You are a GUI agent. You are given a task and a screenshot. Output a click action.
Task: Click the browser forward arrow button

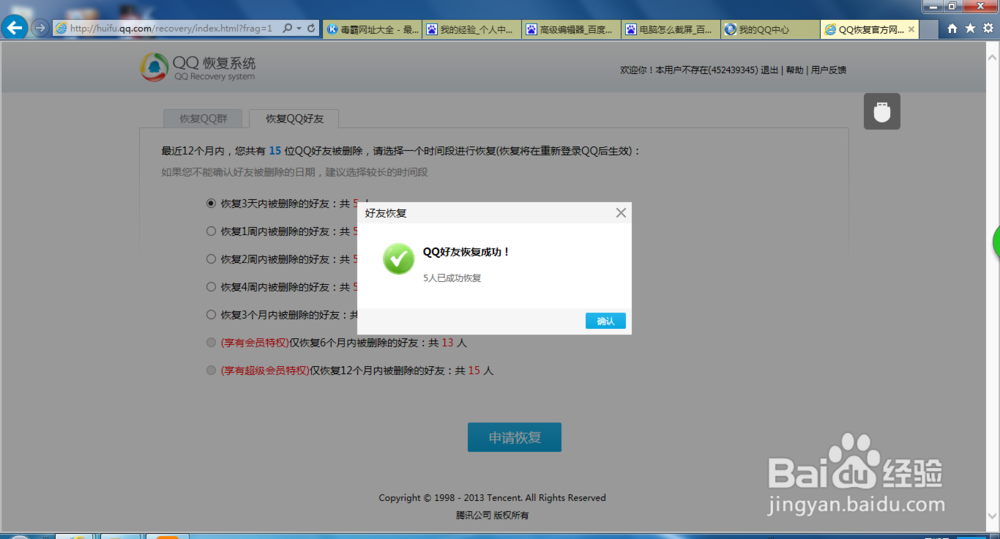click(40, 28)
